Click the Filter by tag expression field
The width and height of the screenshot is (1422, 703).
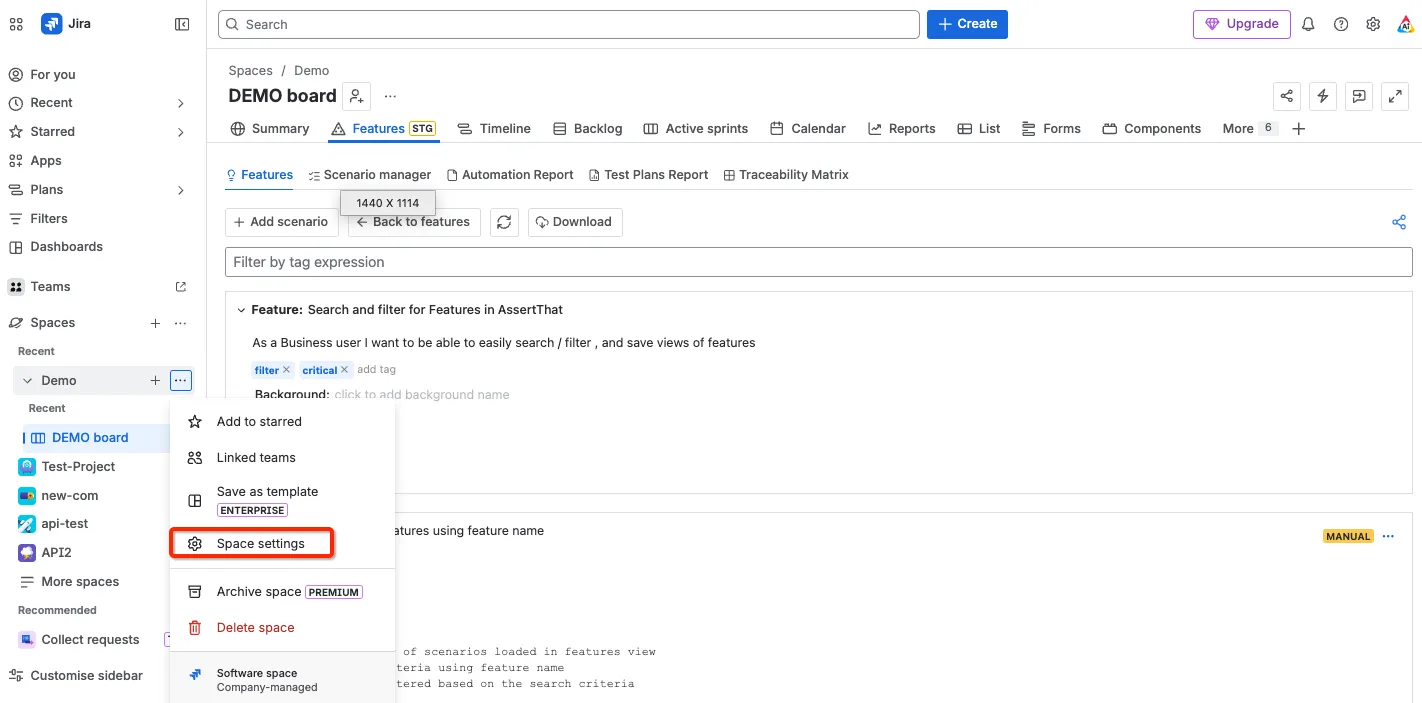tap(818, 262)
